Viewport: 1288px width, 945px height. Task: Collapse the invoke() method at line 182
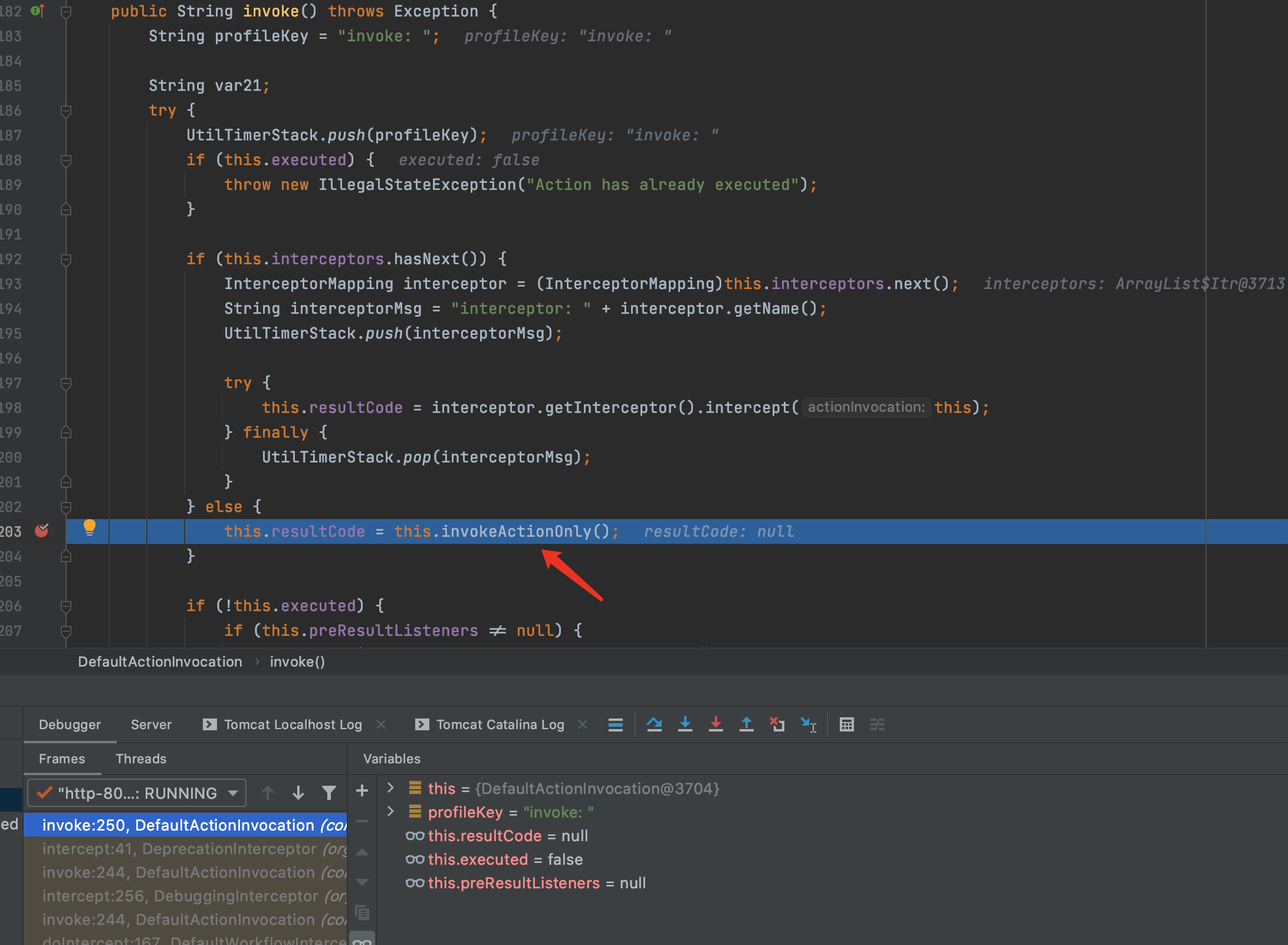click(x=66, y=11)
